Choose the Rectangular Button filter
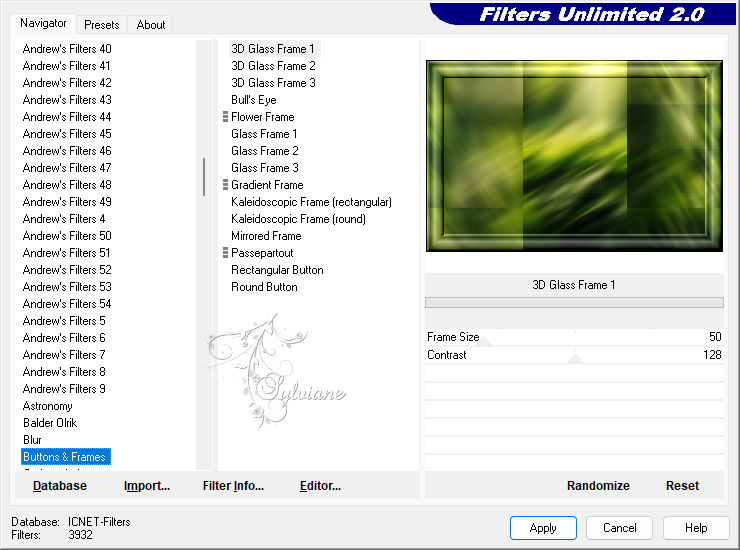This screenshot has height=550, width=740. pyautogui.click(x=277, y=270)
